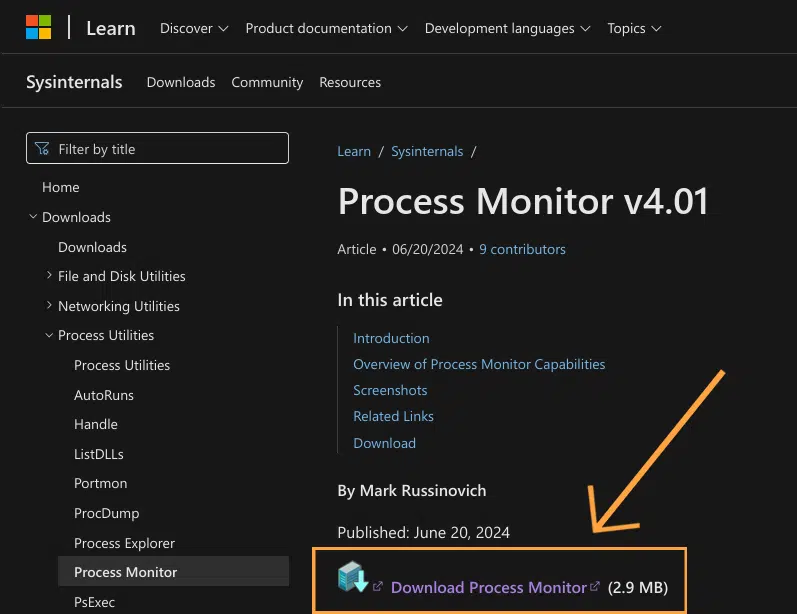Expand the Discover dropdown menu
This screenshot has width=797, height=614.
tap(194, 28)
